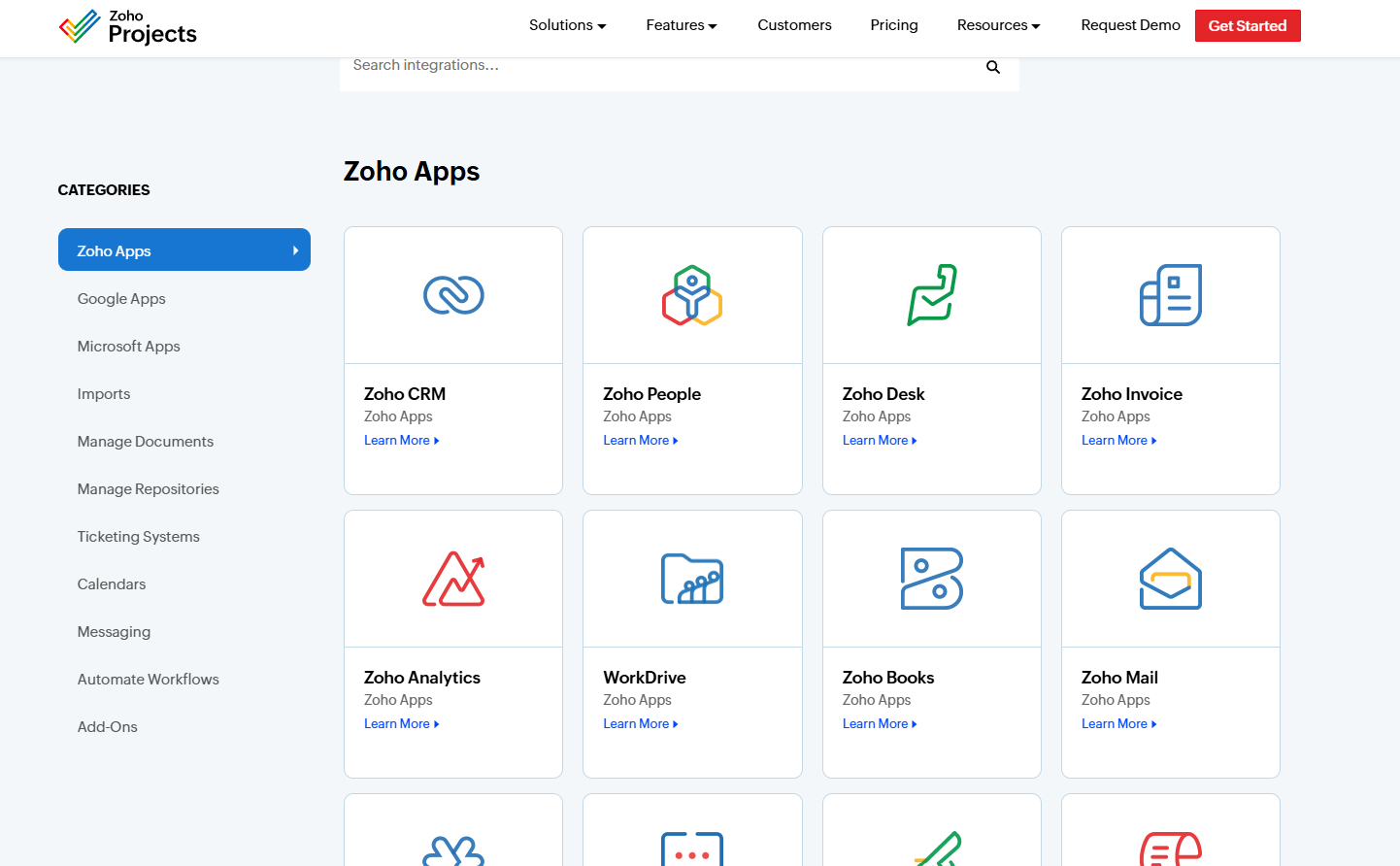
Task: Click the chat-dots icon in the third-row second card
Action: pyautogui.click(x=692, y=849)
